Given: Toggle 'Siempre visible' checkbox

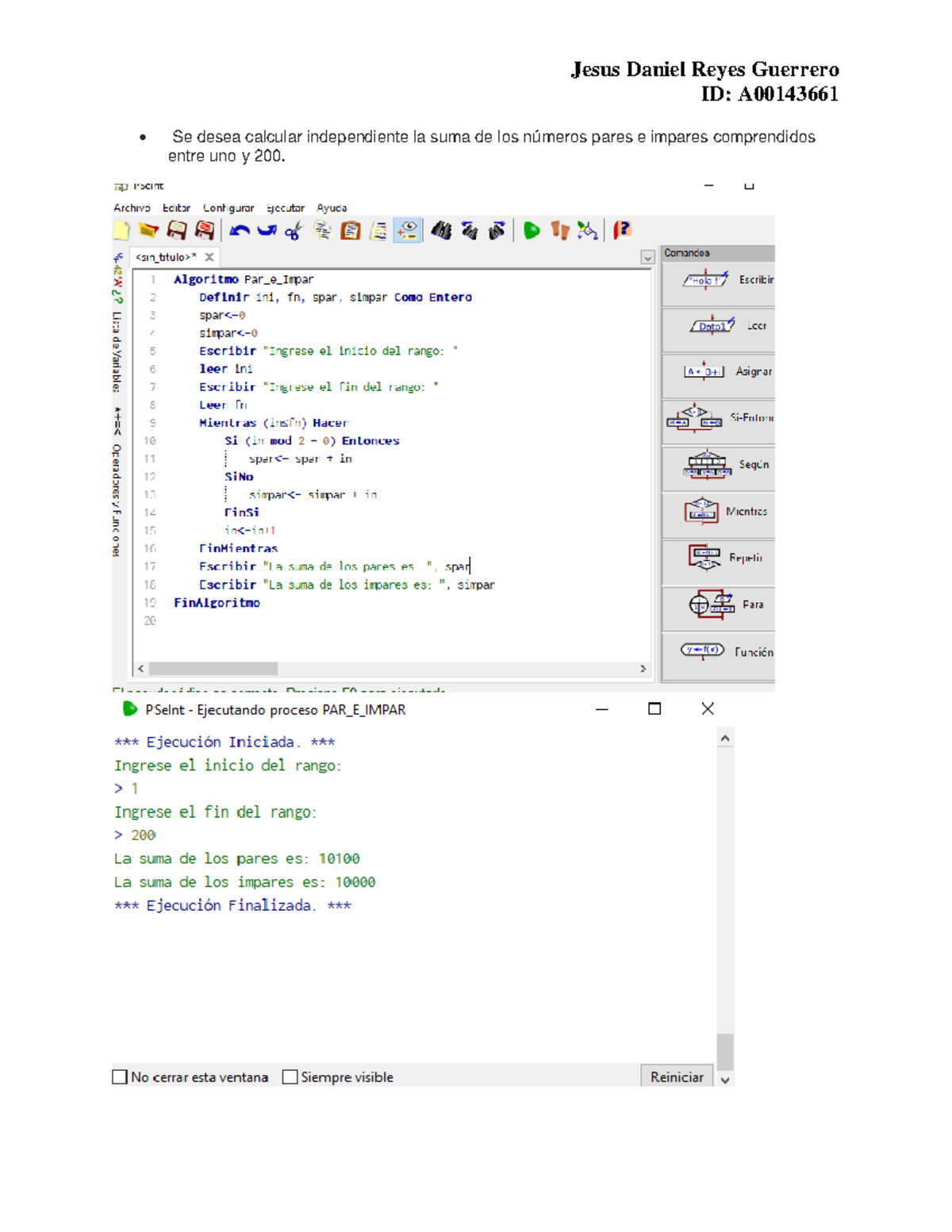Looking at the screenshot, I should tap(290, 1077).
